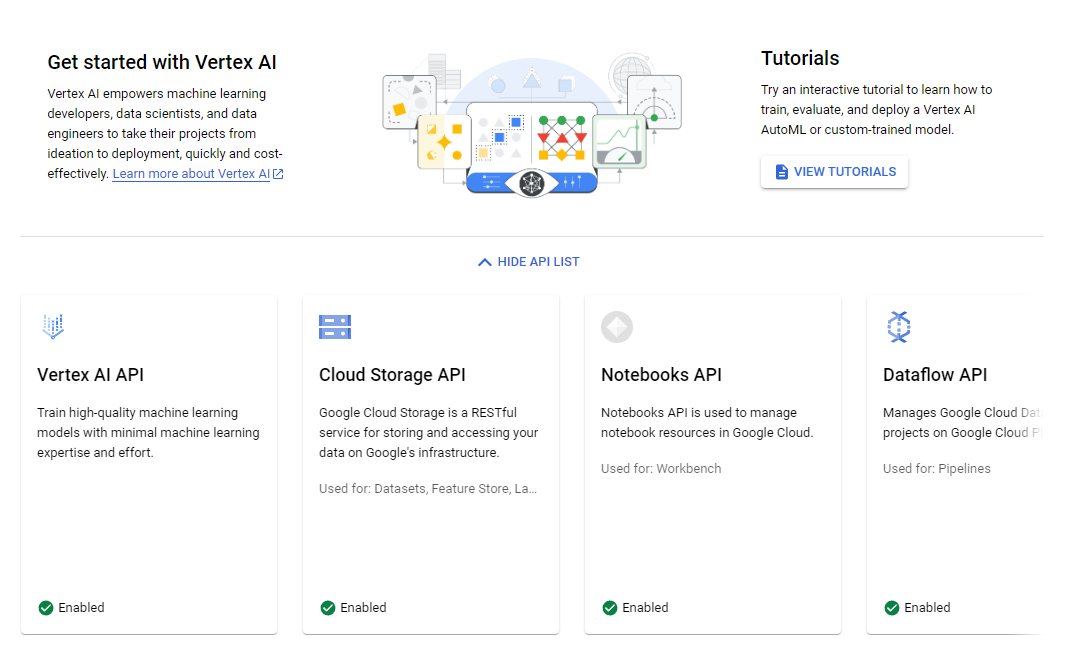The width and height of the screenshot is (1089, 650).
Task: Select the Tutorials heading
Action: click(800, 58)
